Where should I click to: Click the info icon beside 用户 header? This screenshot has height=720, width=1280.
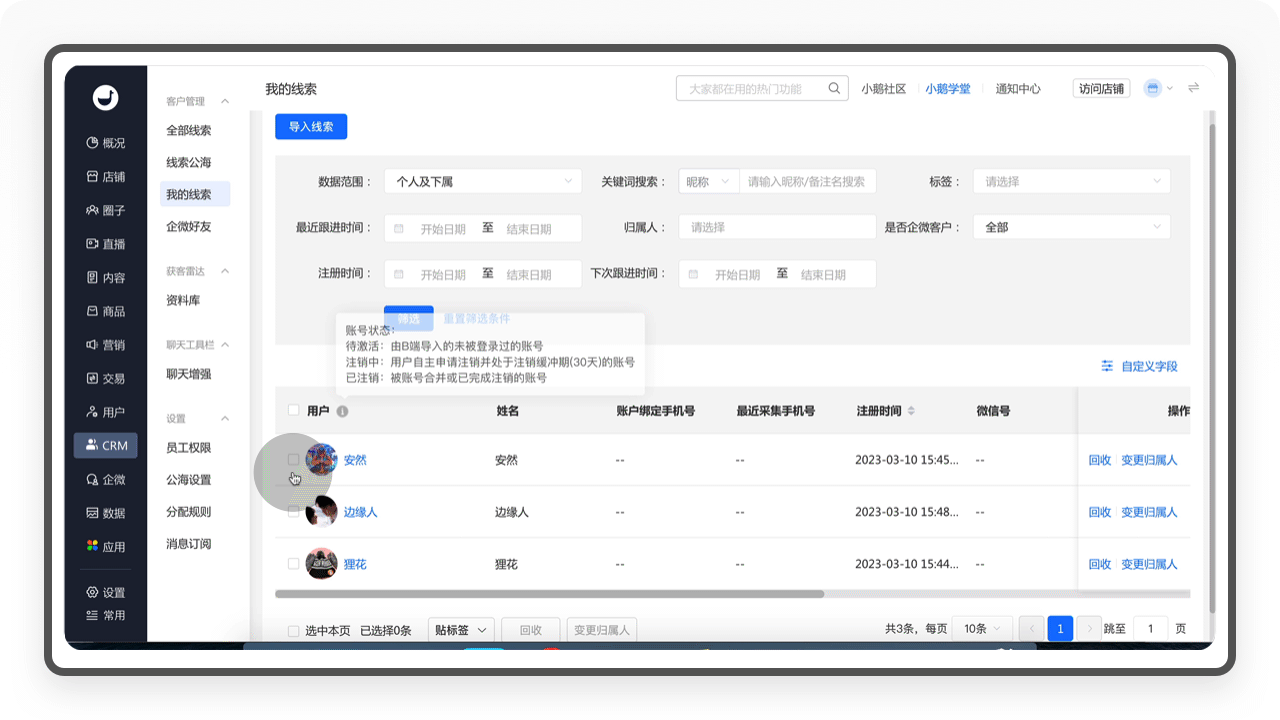(342, 411)
